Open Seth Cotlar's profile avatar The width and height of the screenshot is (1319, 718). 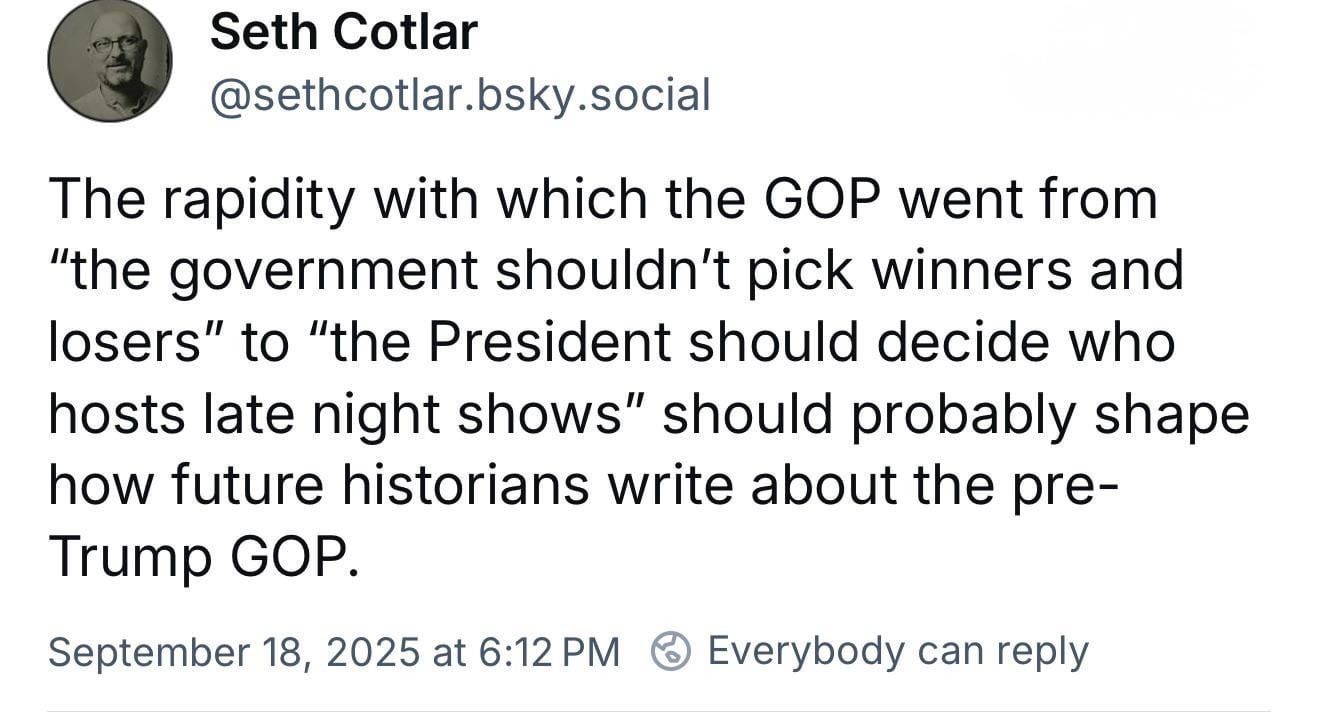[x=110, y=60]
